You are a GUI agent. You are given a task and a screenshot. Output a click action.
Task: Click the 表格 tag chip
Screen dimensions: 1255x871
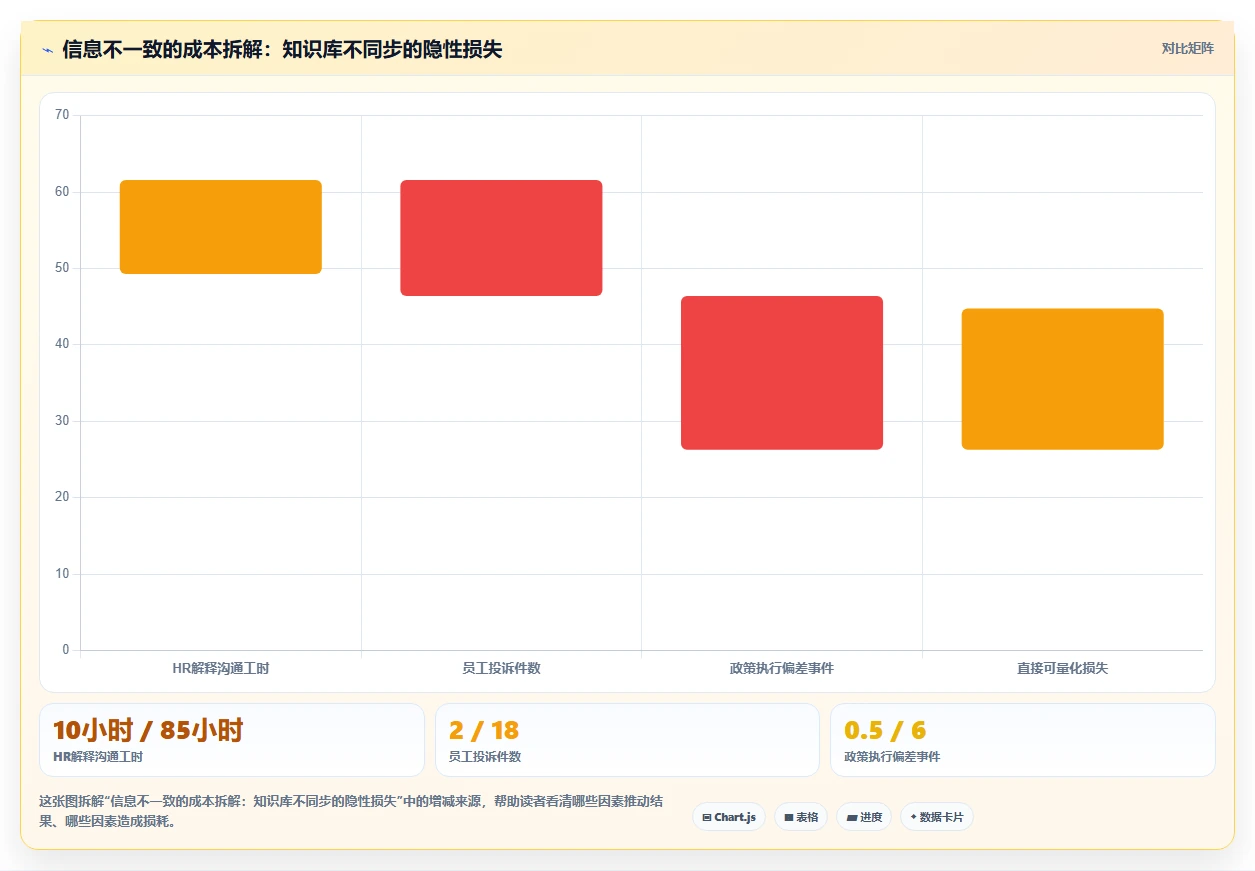(x=801, y=817)
